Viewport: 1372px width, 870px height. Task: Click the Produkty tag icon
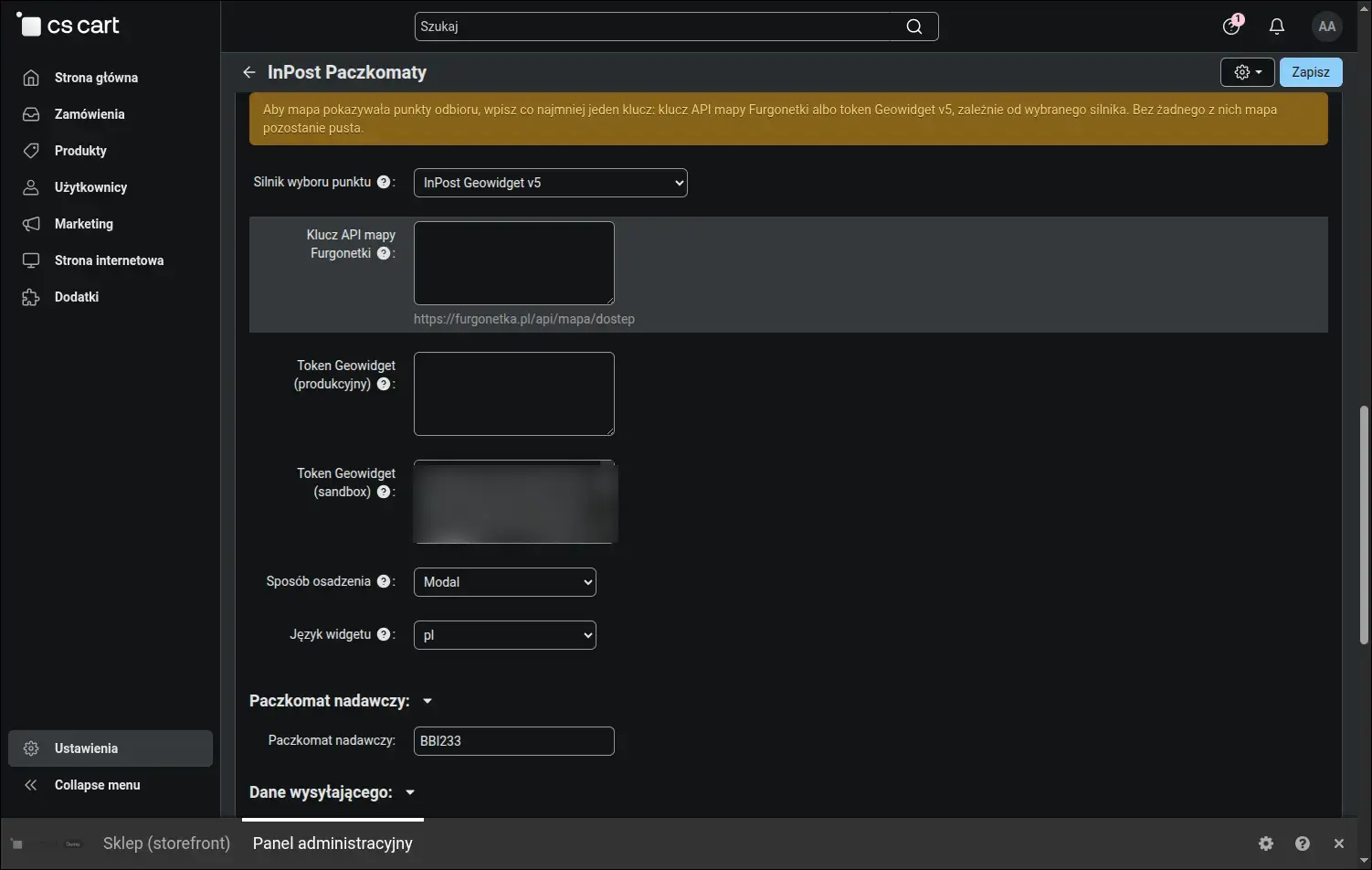pyautogui.click(x=31, y=151)
